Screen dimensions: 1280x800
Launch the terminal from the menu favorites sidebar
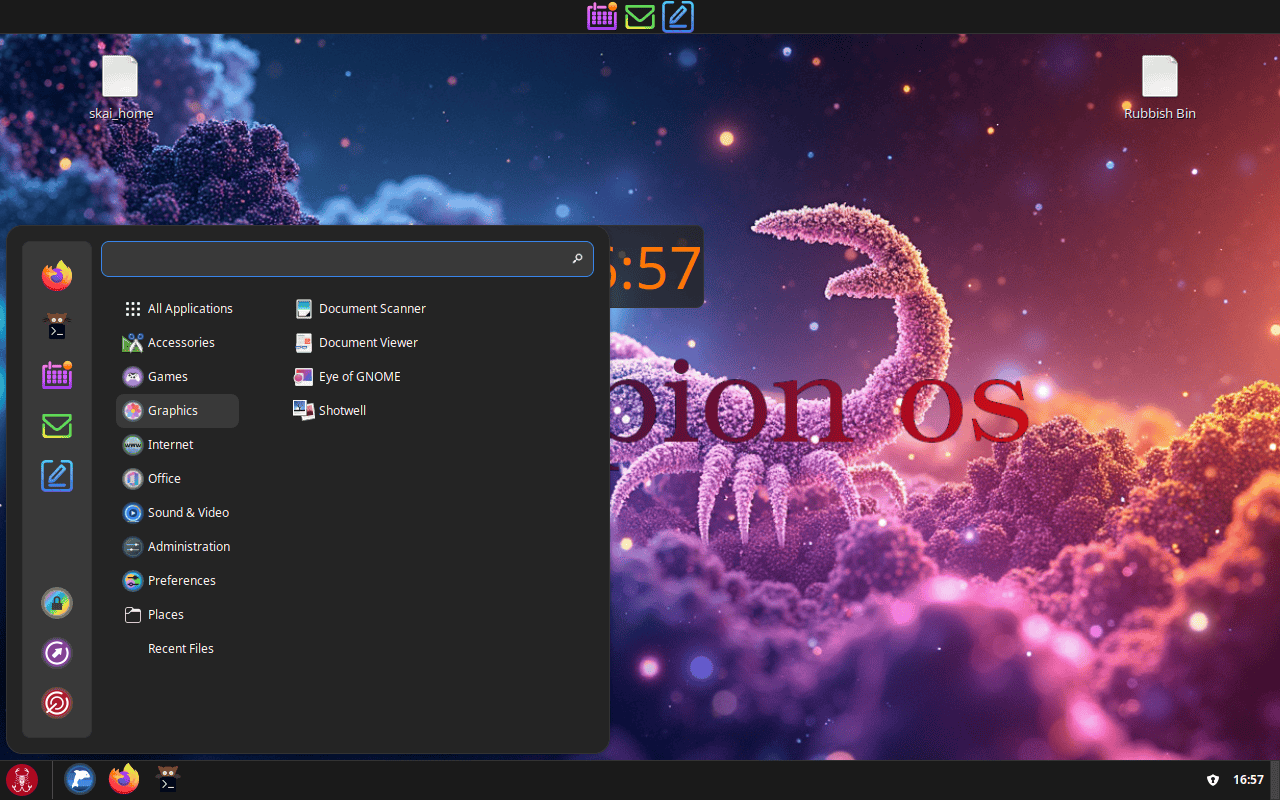(x=57, y=326)
